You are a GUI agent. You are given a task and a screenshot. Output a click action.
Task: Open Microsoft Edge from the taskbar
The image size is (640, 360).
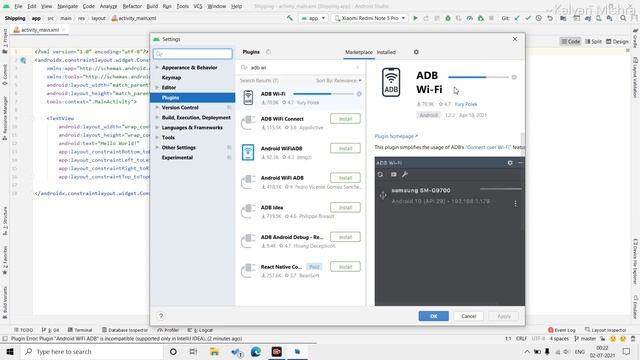[256, 351]
